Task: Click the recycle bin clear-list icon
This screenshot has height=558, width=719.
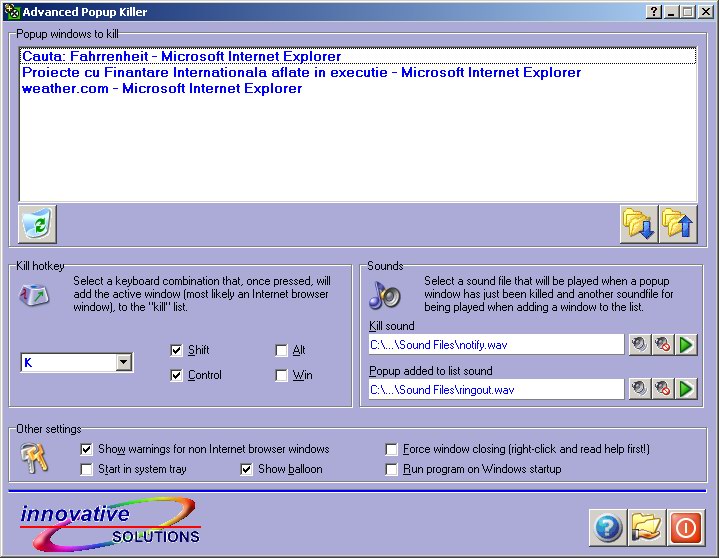Action: coord(37,224)
